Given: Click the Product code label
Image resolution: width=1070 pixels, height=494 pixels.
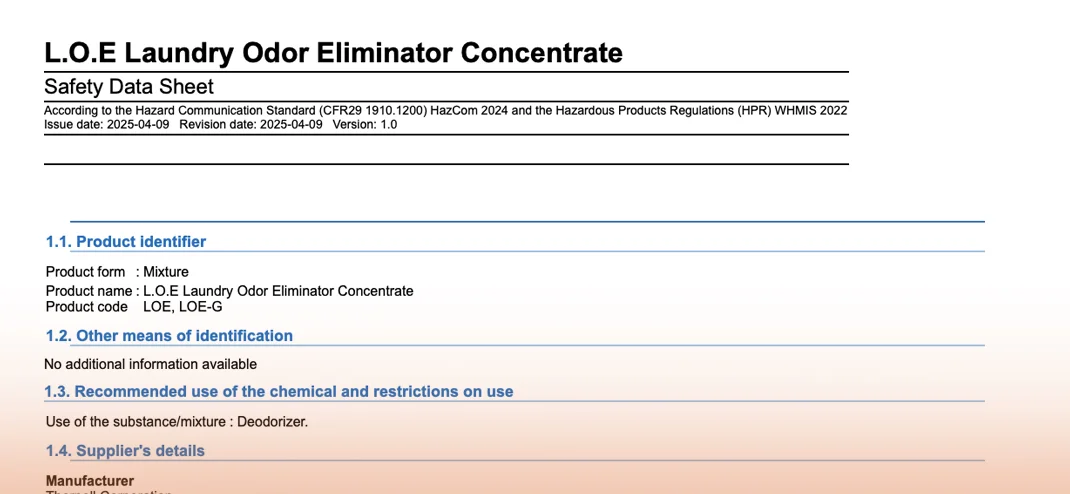Looking at the screenshot, I should point(87,306).
